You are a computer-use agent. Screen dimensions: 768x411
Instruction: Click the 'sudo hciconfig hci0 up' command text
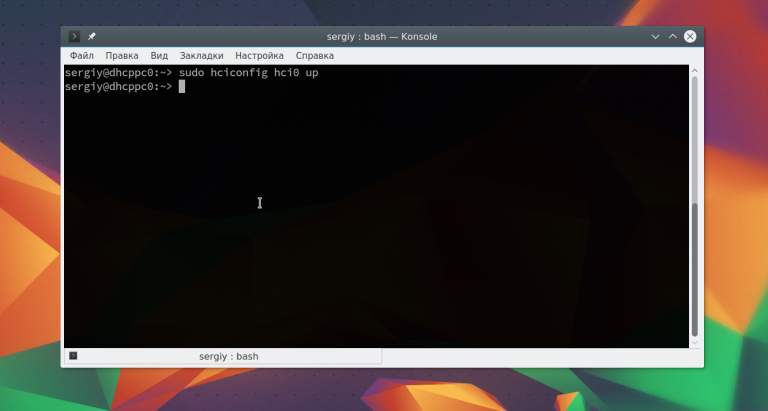248,73
